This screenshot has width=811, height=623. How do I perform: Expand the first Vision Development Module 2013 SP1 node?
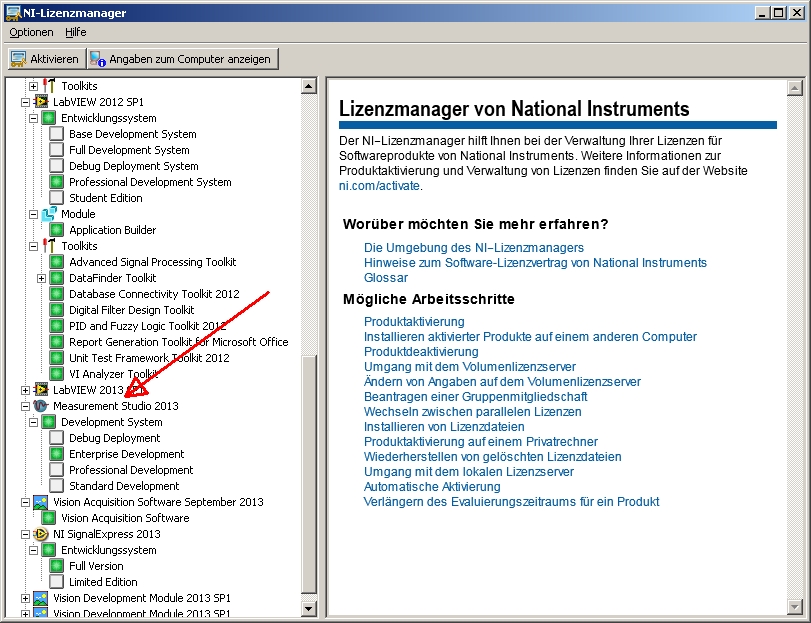[25, 599]
